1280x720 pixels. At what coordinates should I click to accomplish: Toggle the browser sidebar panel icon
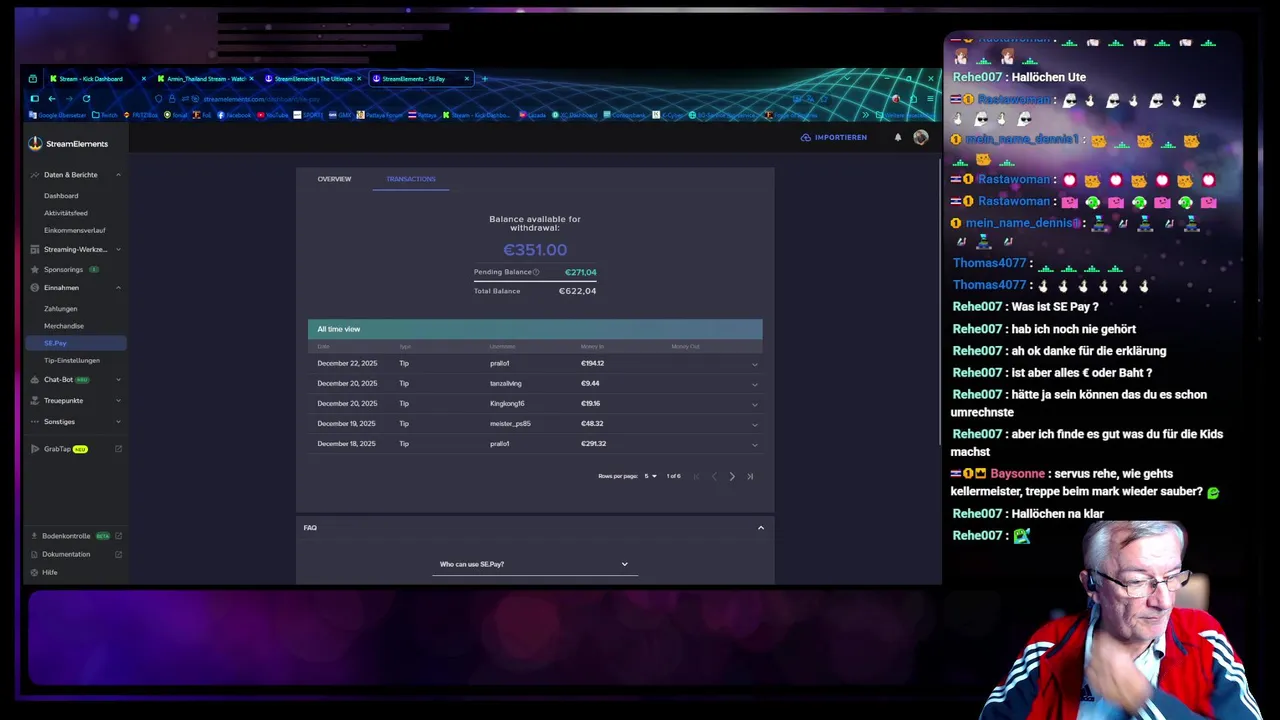pyautogui.click(x=34, y=98)
